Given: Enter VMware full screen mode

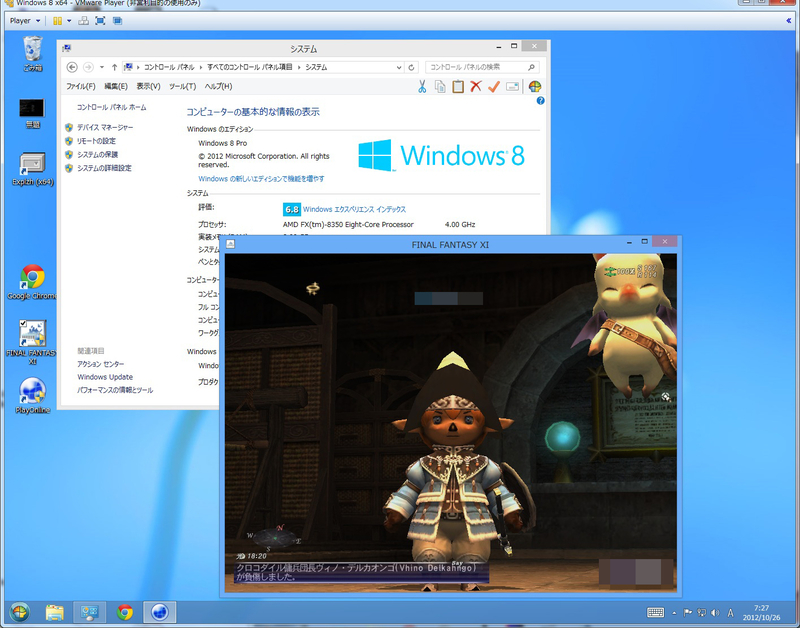Looking at the screenshot, I should coord(100,21).
